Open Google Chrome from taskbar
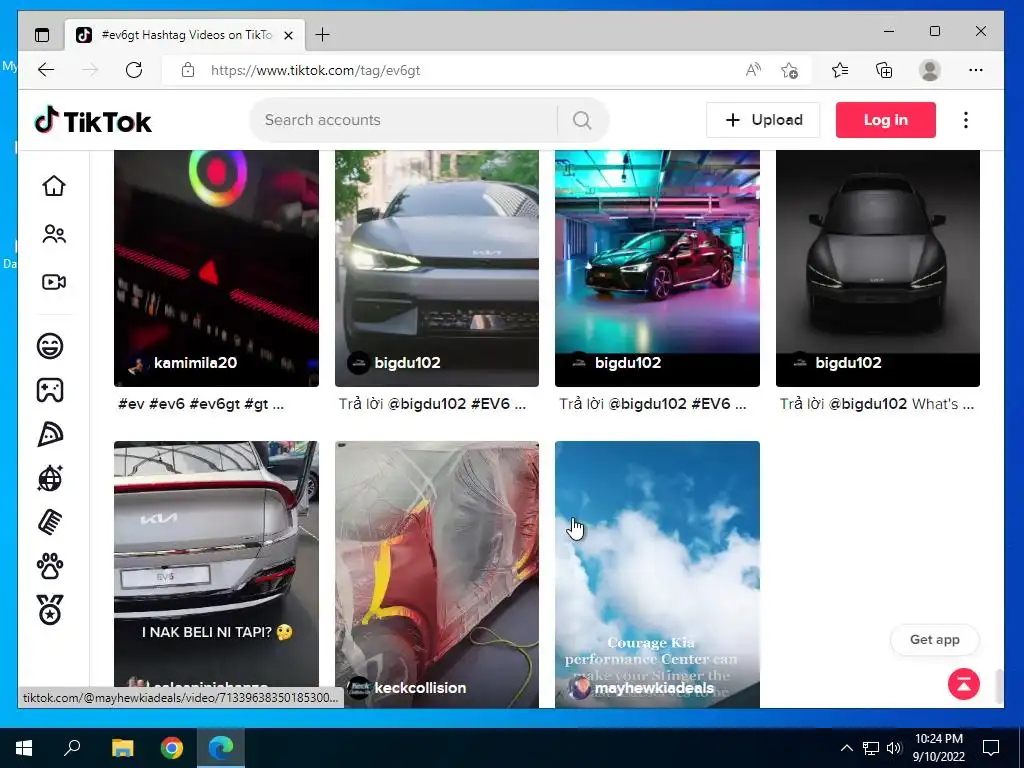The height and width of the screenshot is (768, 1024). [172, 748]
